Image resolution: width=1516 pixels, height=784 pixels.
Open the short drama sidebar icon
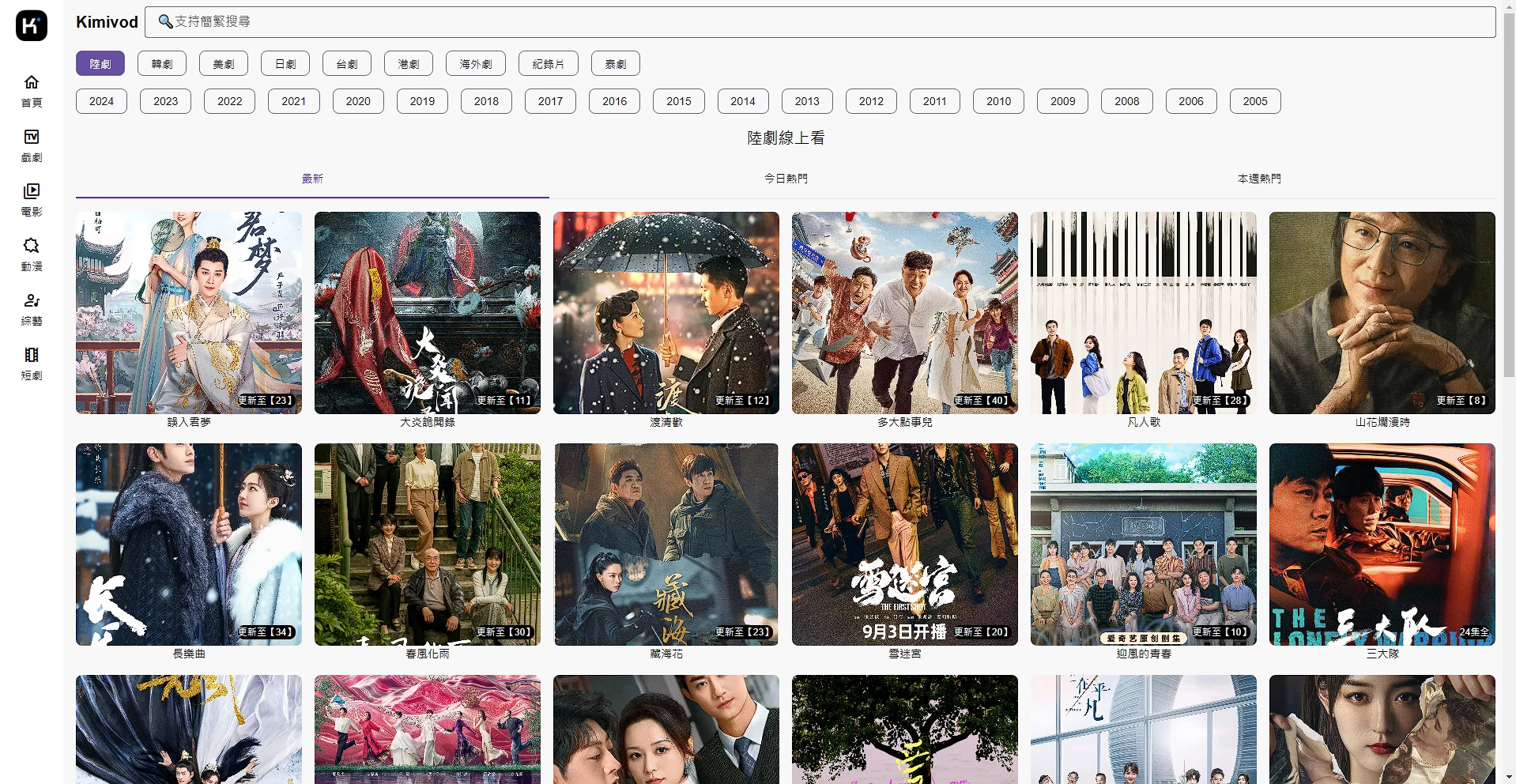tap(32, 356)
